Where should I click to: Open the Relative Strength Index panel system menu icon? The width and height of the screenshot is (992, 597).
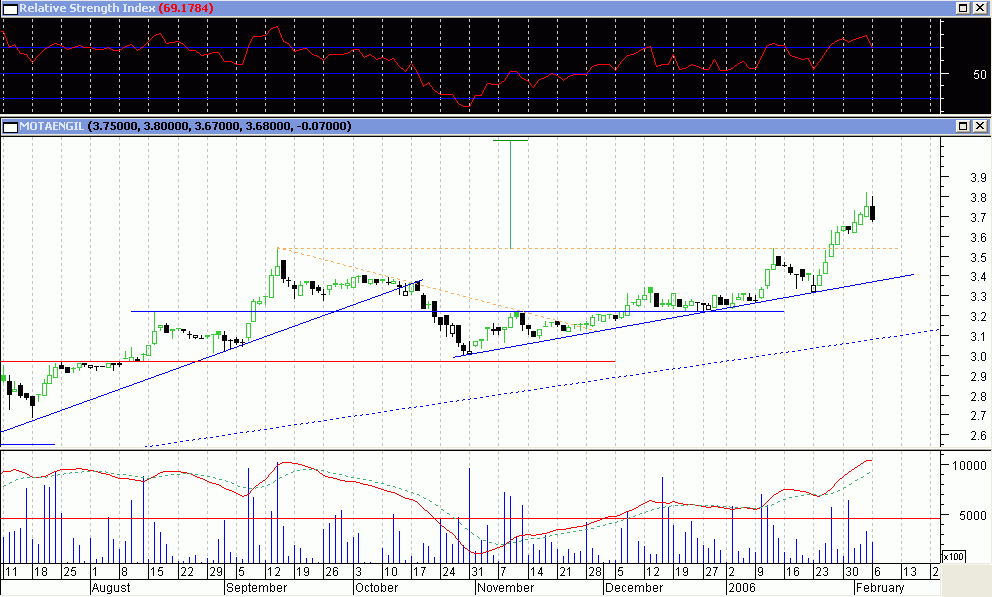tap(9, 8)
